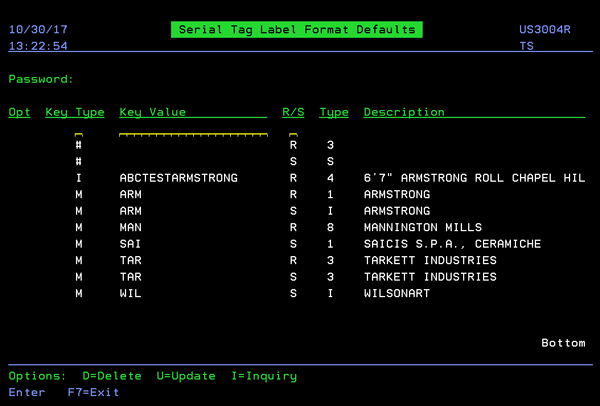The image size is (600, 406).
Task: Click the Key Type I for ABCTESTARMSTRONG
Action: (x=79, y=178)
